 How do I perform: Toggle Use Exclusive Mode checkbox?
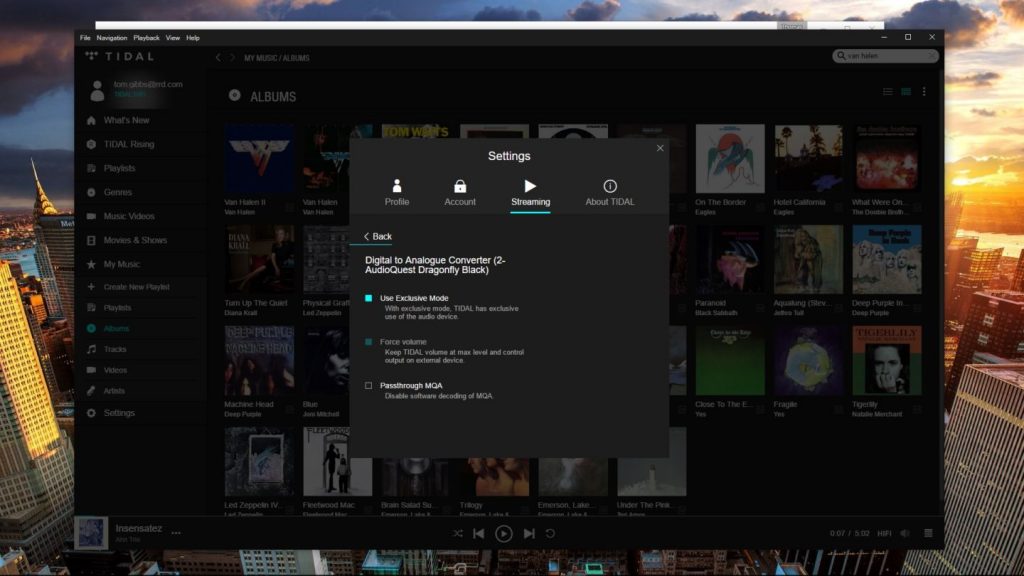368,298
